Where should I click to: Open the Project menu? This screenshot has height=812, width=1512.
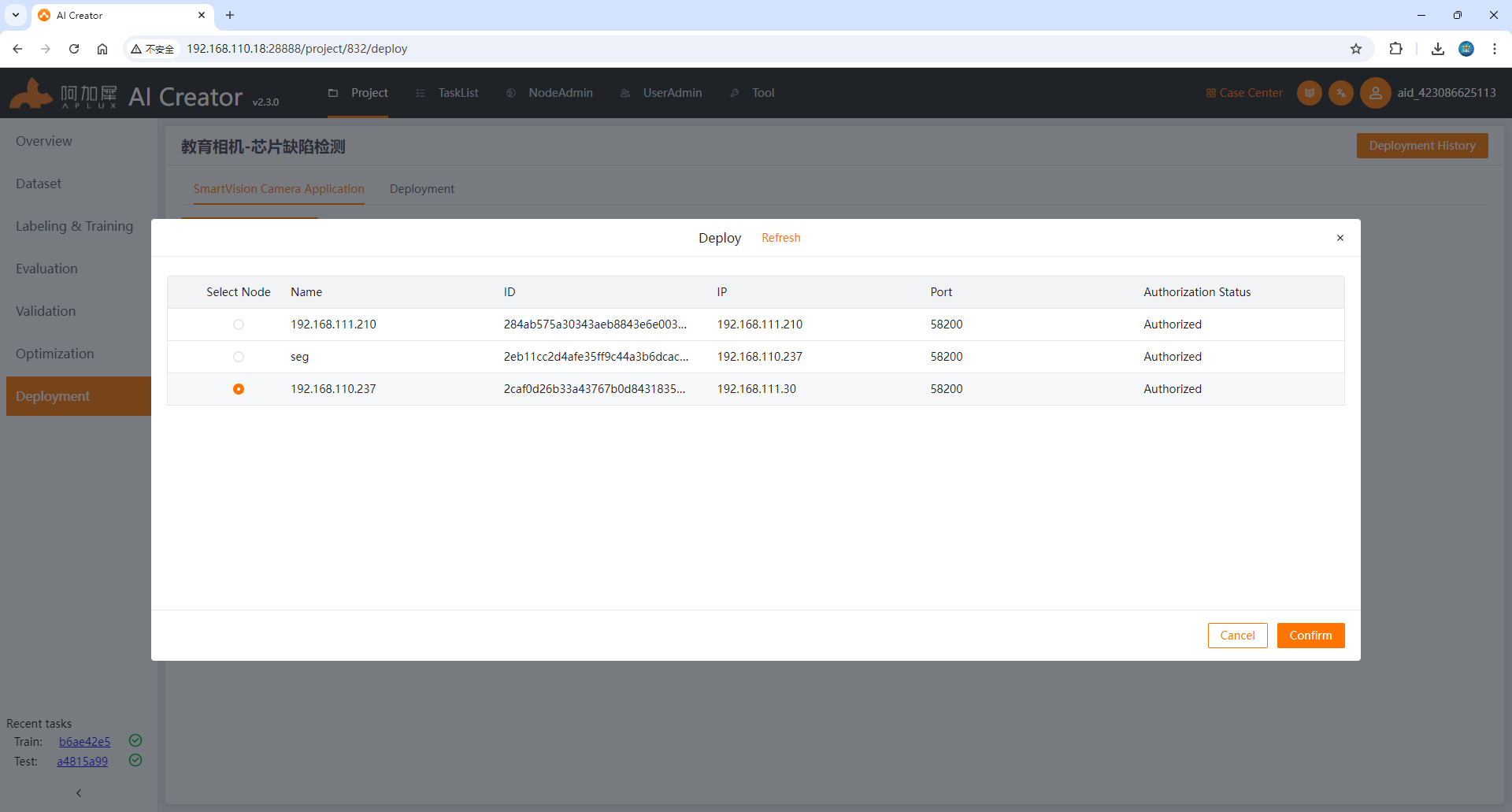(358, 93)
